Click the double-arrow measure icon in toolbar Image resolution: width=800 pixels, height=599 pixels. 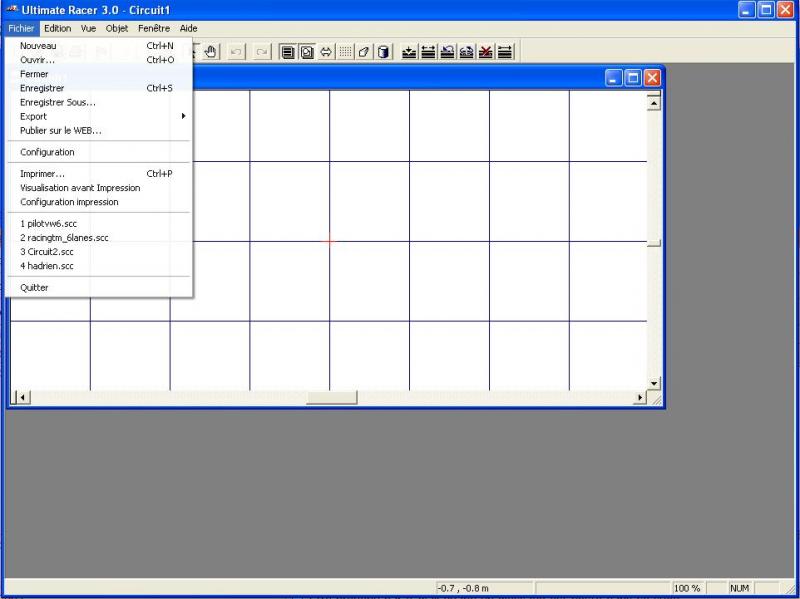point(326,52)
